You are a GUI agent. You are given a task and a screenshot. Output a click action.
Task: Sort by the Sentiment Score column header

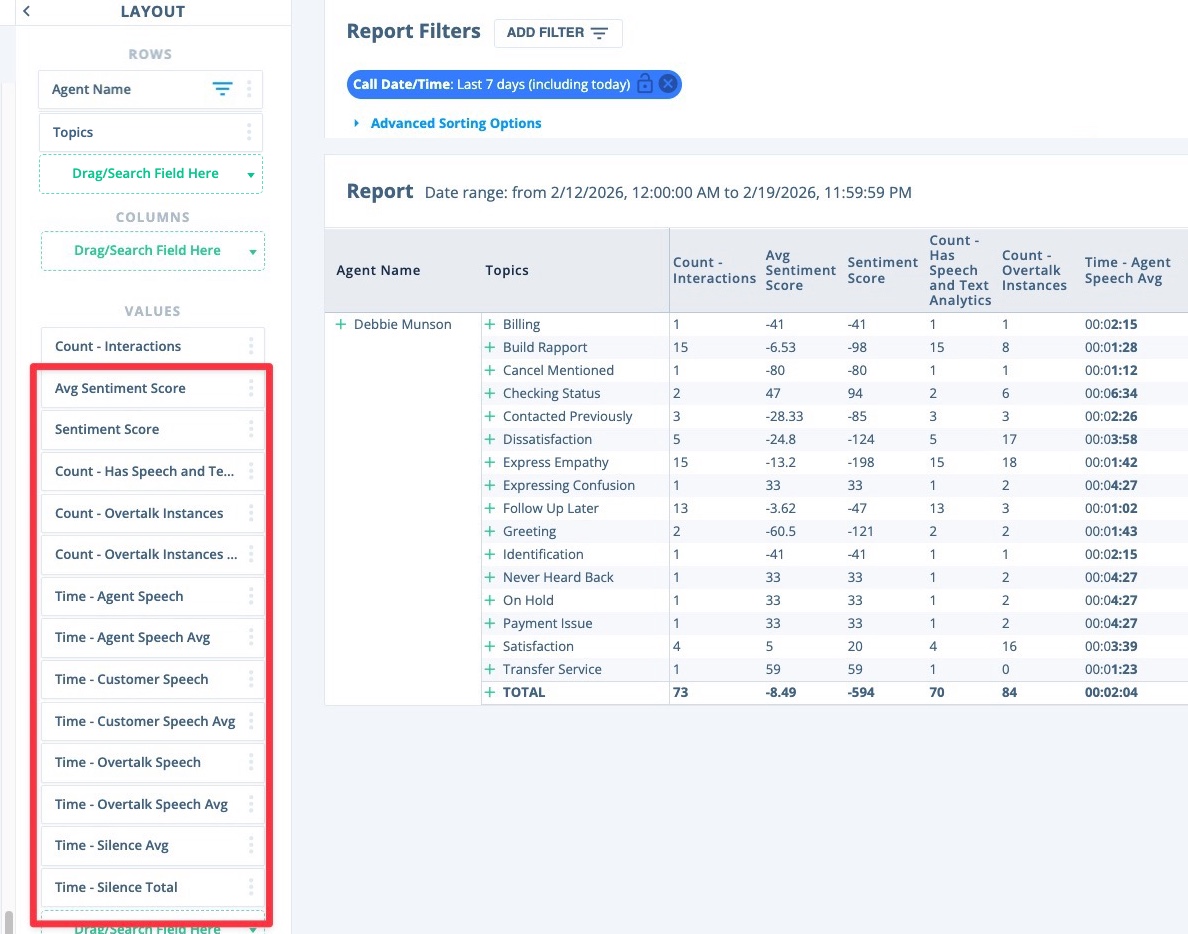882,270
